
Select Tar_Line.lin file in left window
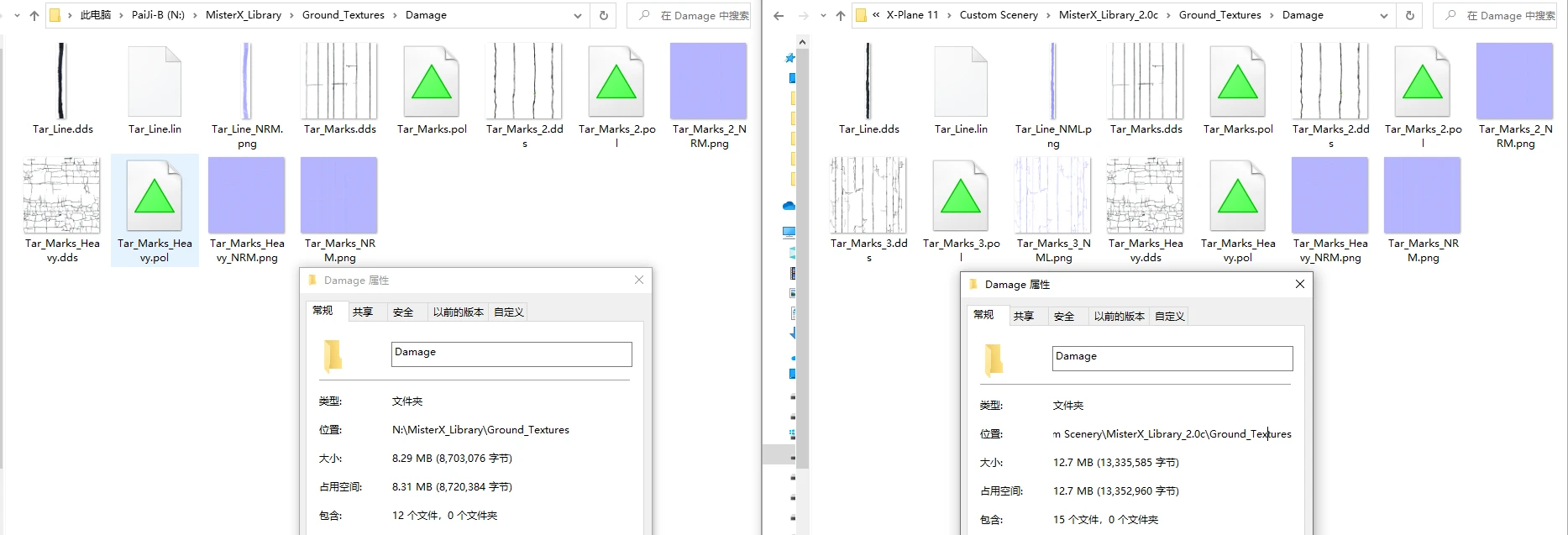pos(155,89)
